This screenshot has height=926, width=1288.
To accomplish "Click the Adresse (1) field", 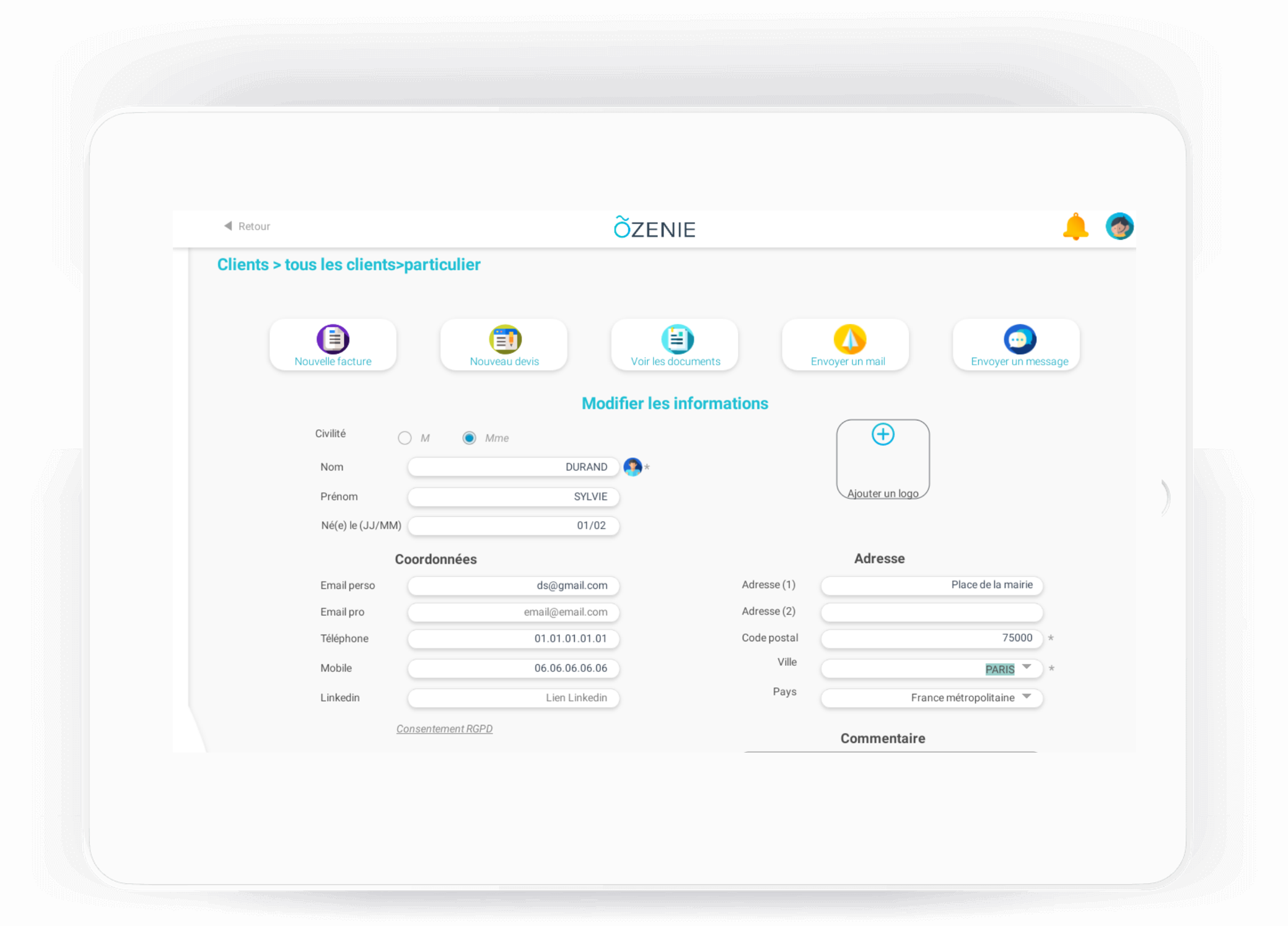I will [x=931, y=585].
